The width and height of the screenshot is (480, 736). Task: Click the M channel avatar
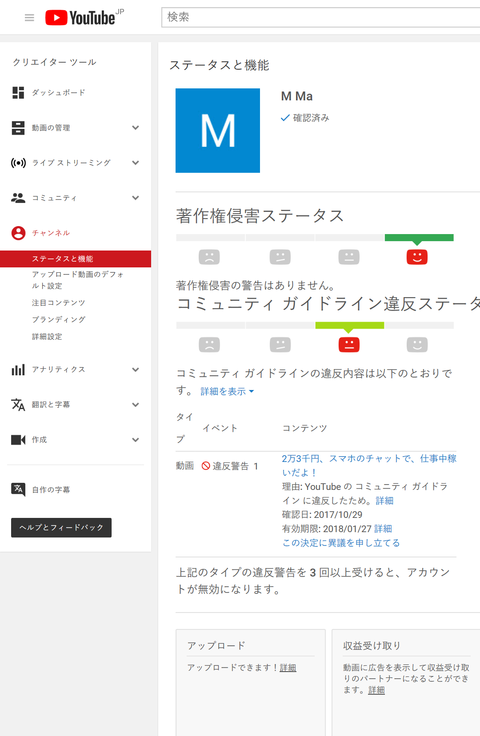218,130
